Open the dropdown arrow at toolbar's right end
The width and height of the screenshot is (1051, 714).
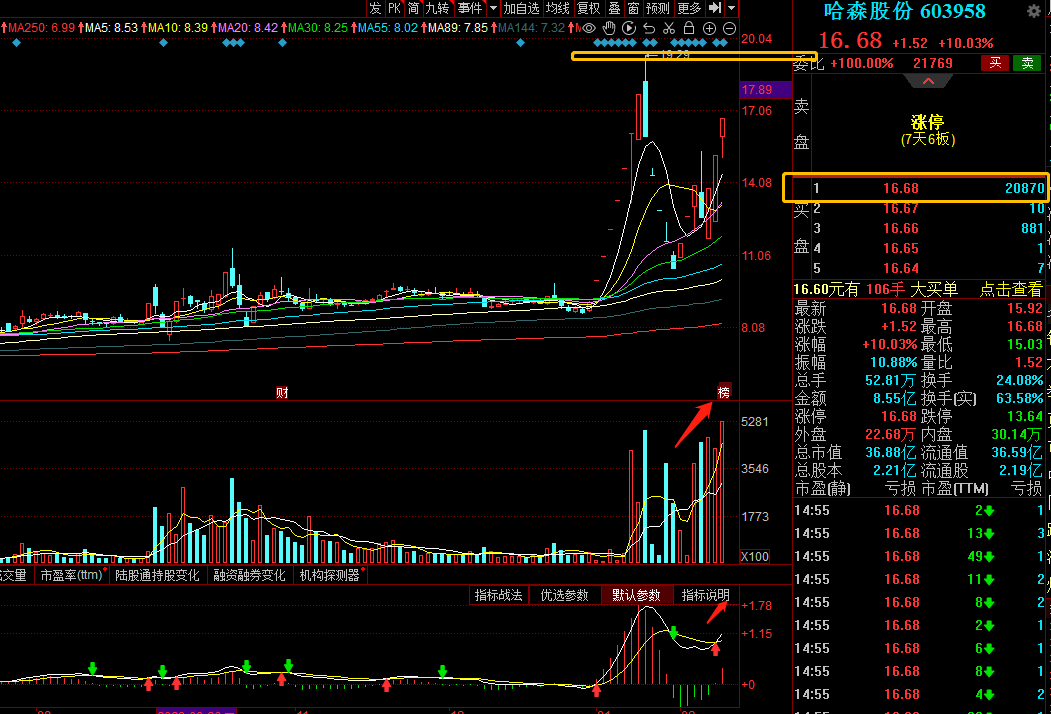[731, 8]
